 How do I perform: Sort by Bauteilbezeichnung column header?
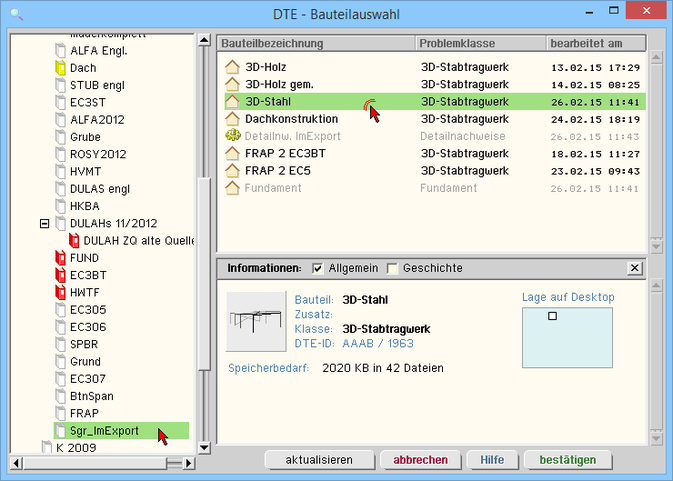[315, 44]
